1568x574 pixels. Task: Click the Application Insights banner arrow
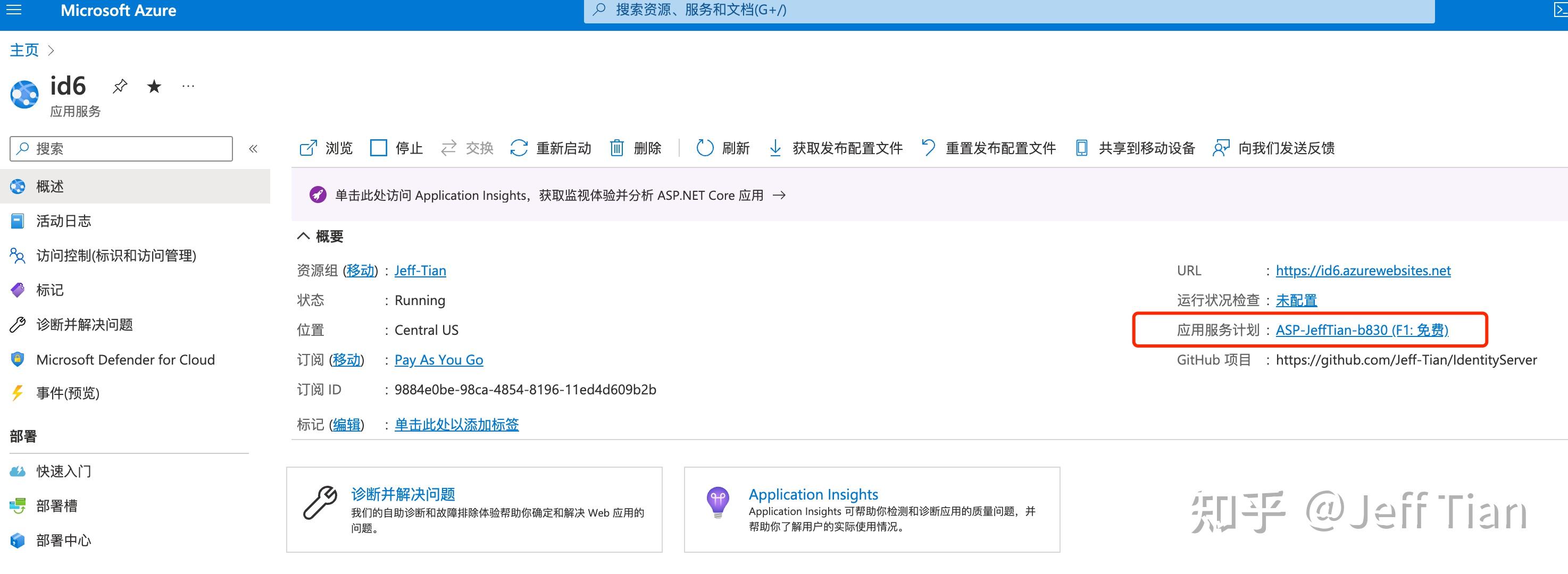click(779, 195)
